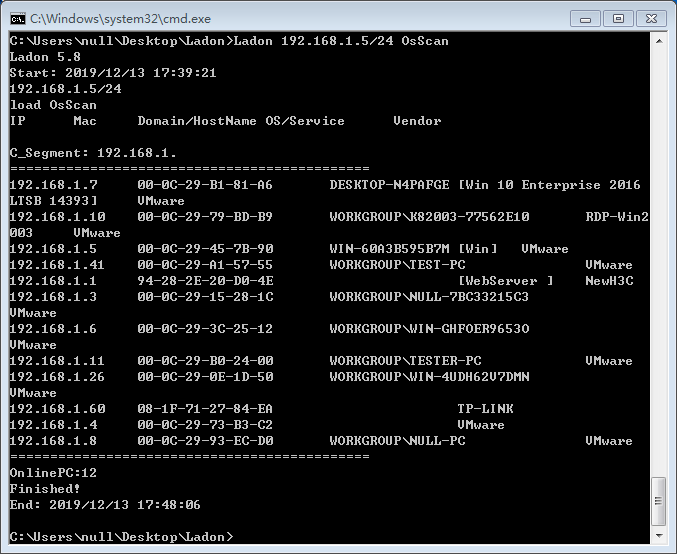Image resolution: width=677 pixels, height=554 pixels.
Task: Click the 'RDP-Win2' text
Action: coord(617,217)
